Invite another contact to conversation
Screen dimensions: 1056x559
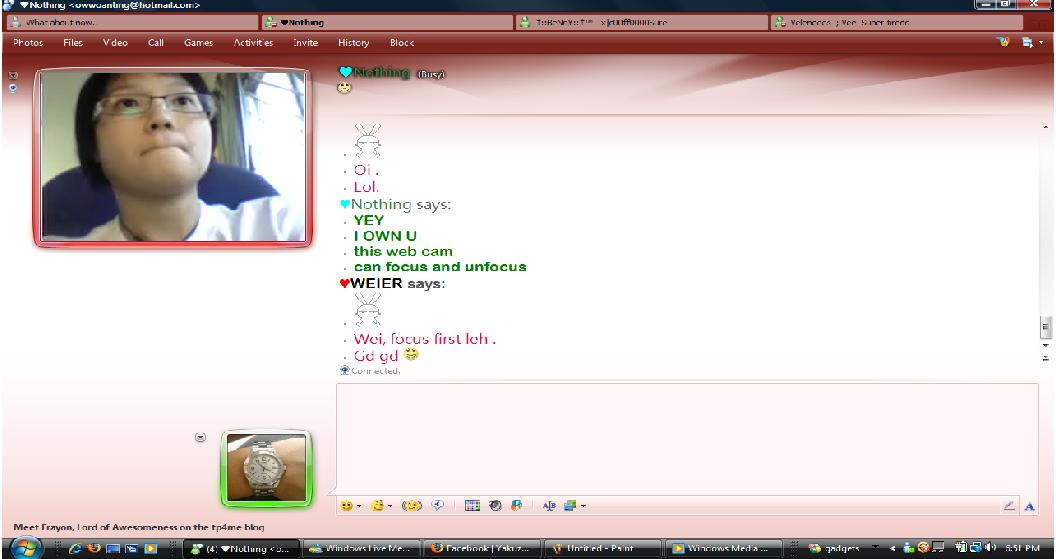point(306,42)
